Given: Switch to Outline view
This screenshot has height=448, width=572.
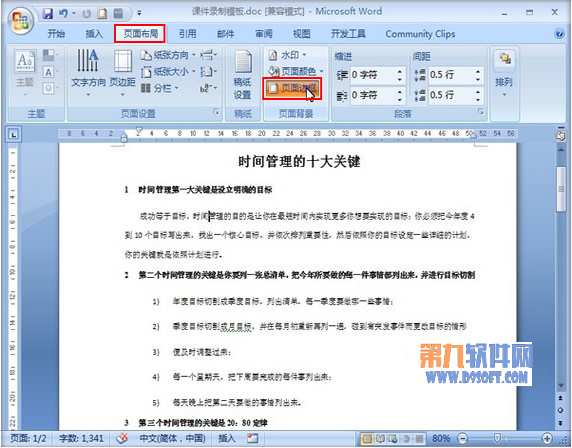Looking at the screenshot, I should pyautogui.click(x=406, y=438).
